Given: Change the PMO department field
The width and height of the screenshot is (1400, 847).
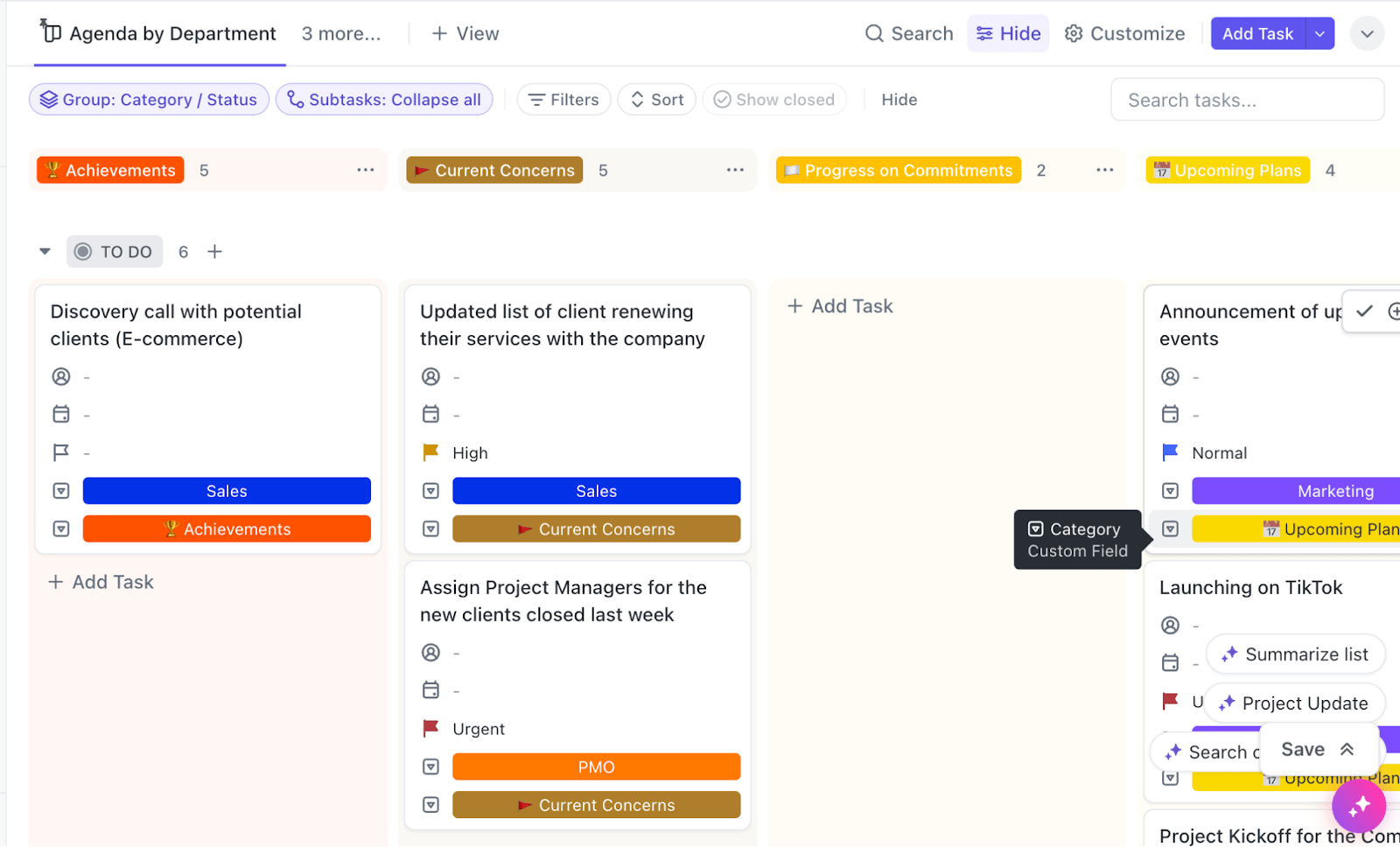Looking at the screenshot, I should (596, 766).
